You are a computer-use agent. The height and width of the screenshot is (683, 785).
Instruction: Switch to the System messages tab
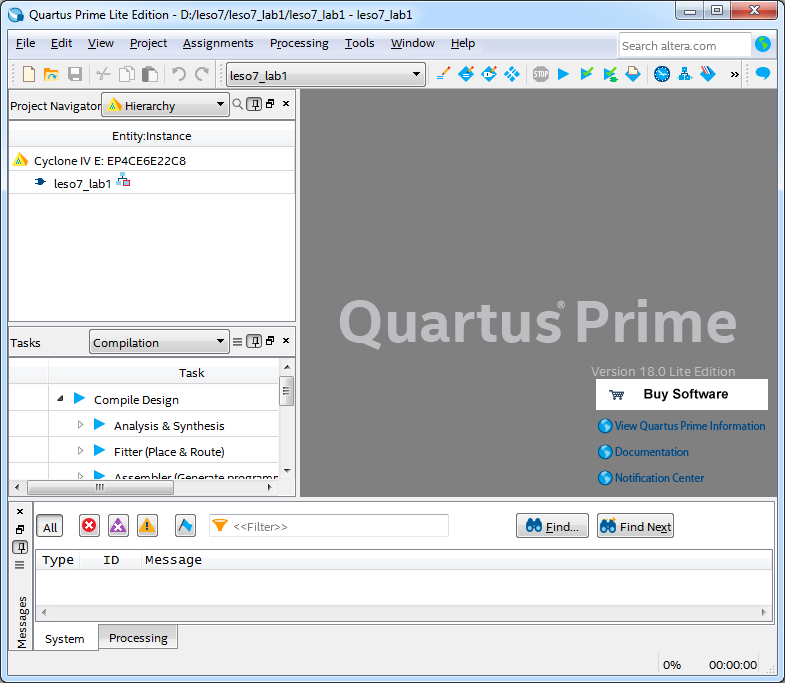click(65, 638)
